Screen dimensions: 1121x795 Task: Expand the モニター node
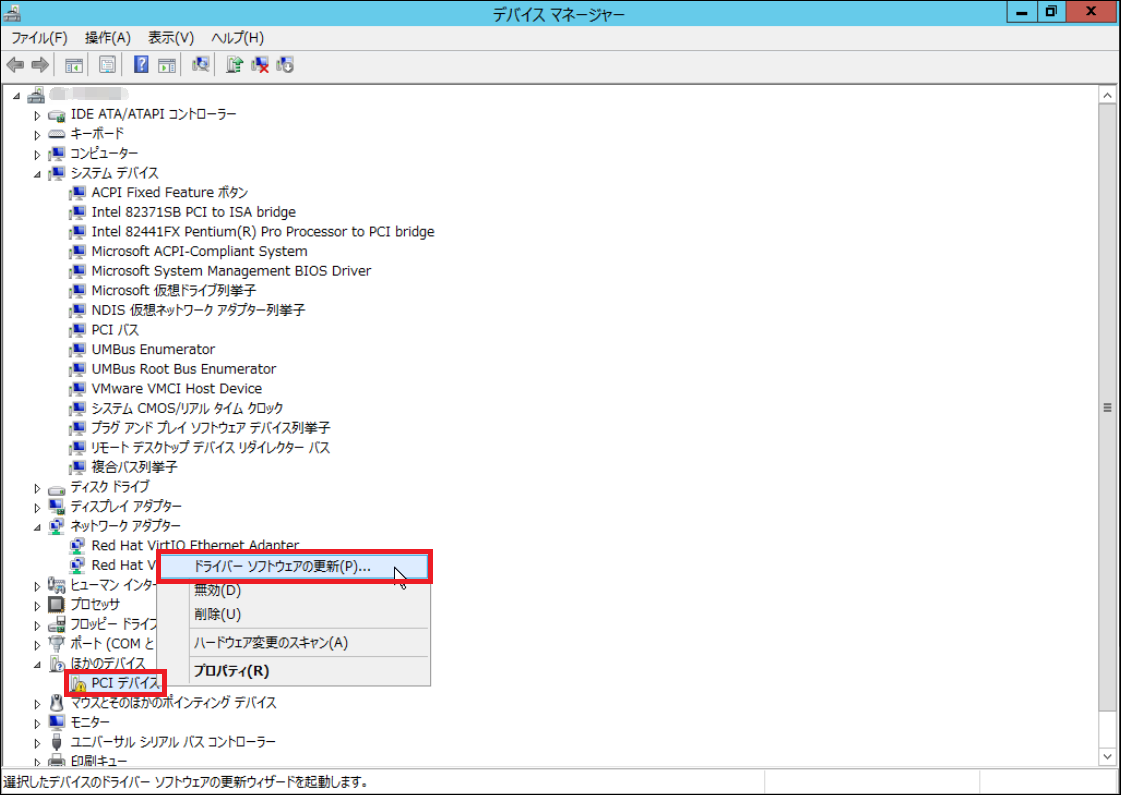pos(37,724)
